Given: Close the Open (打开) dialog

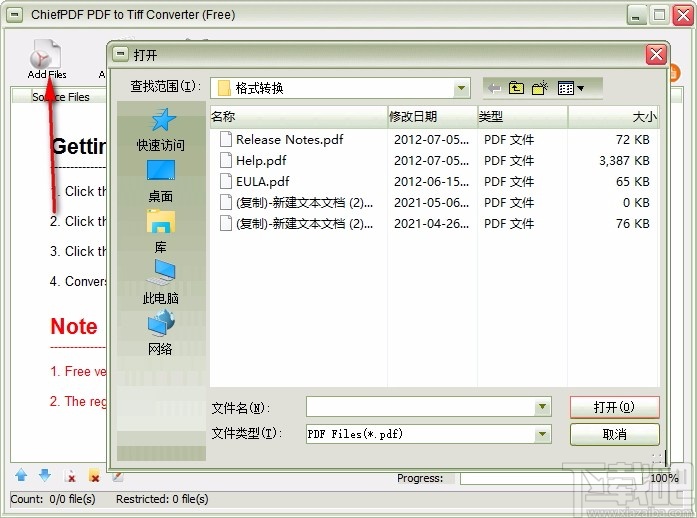Looking at the screenshot, I should (x=656, y=55).
